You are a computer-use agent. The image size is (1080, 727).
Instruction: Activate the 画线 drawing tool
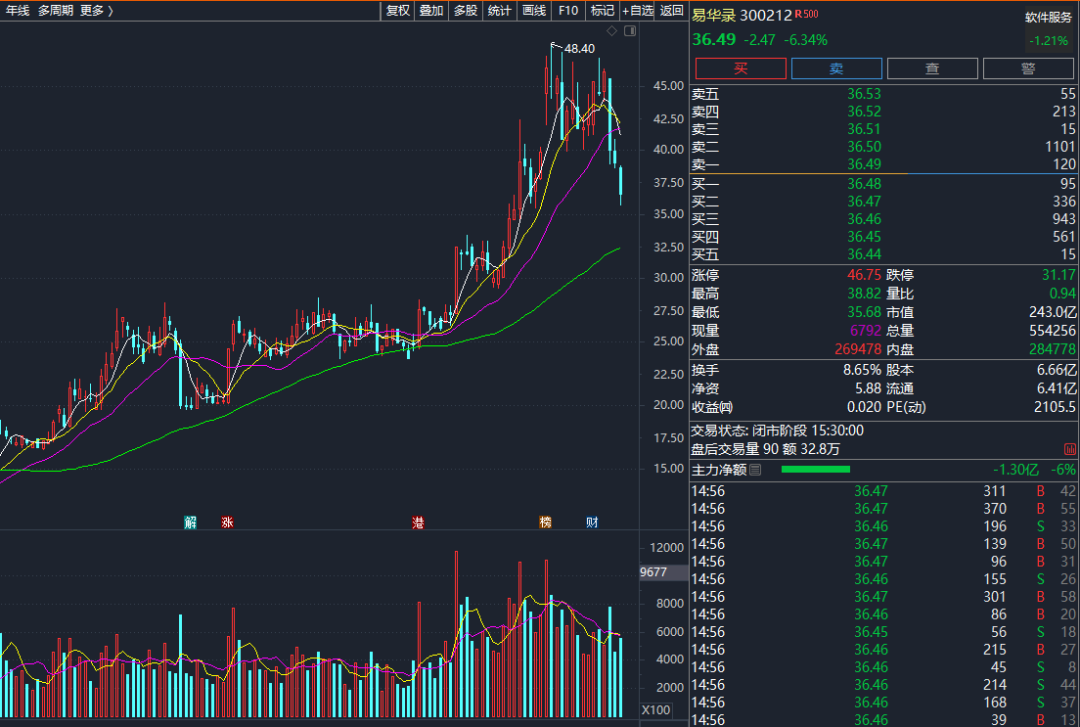[534, 10]
